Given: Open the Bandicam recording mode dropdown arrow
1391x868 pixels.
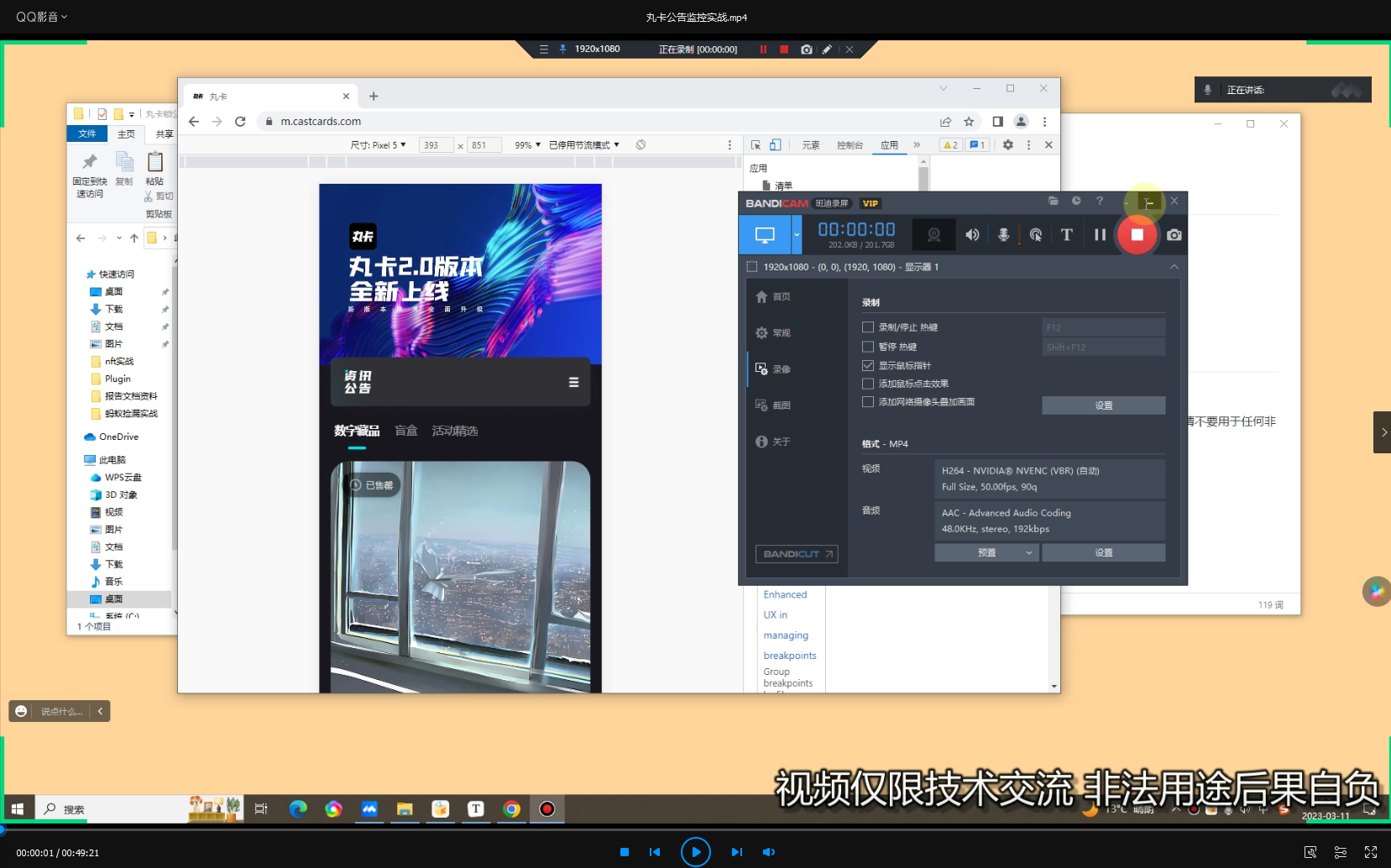Looking at the screenshot, I should [797, 235].
